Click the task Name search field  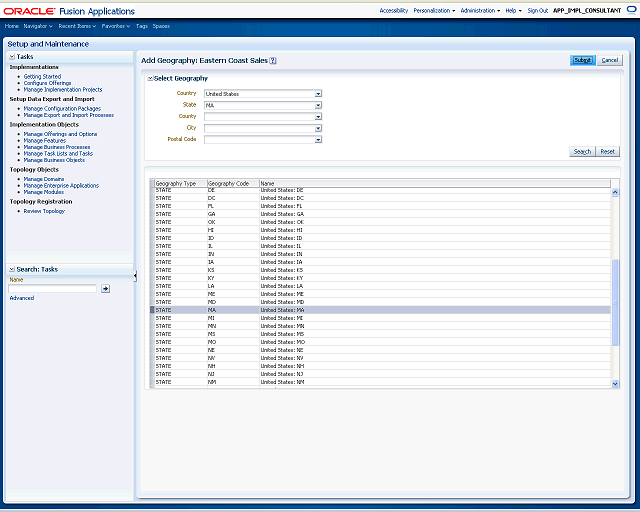tap(52, 289)
